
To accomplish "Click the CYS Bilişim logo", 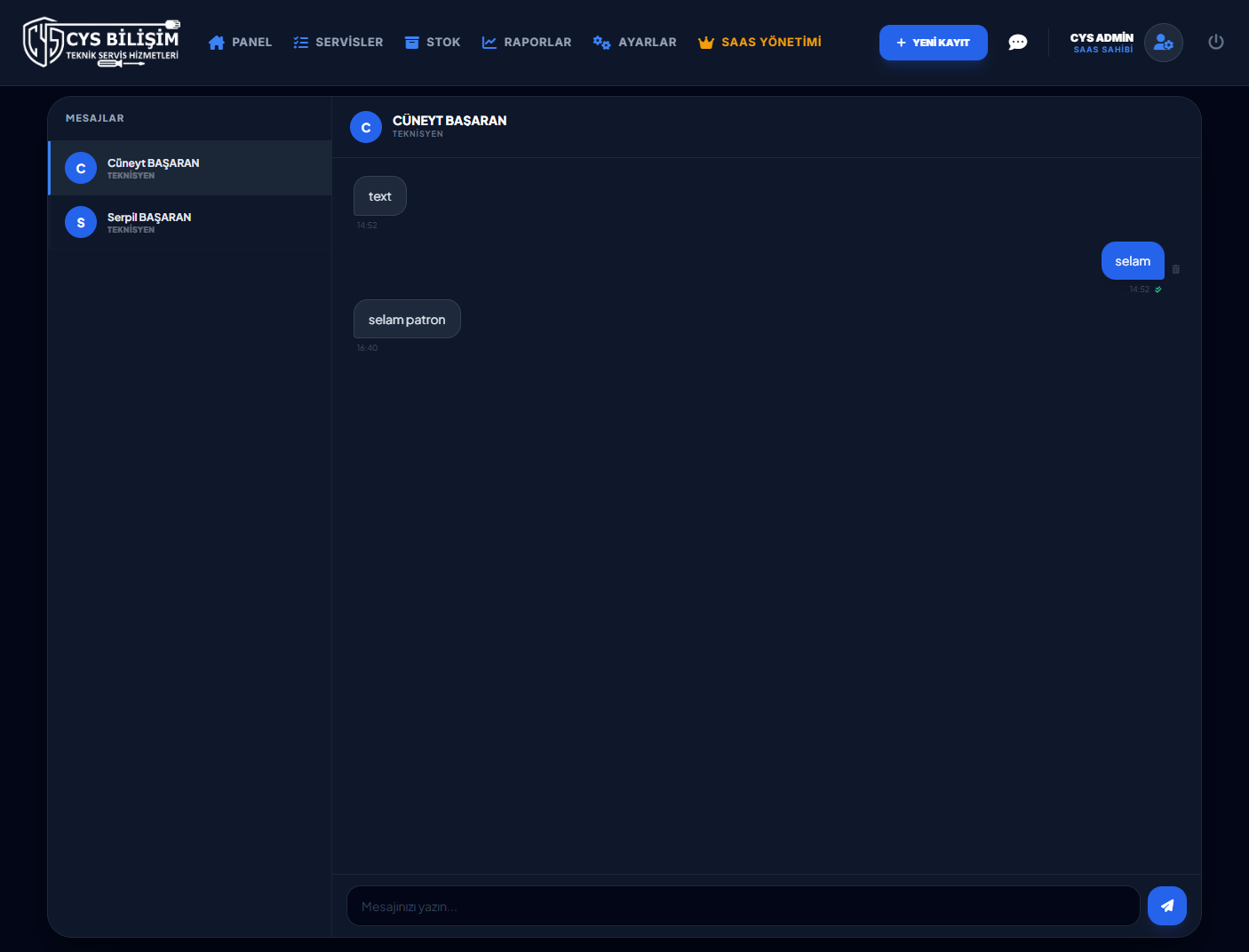I will pos(101,43).
